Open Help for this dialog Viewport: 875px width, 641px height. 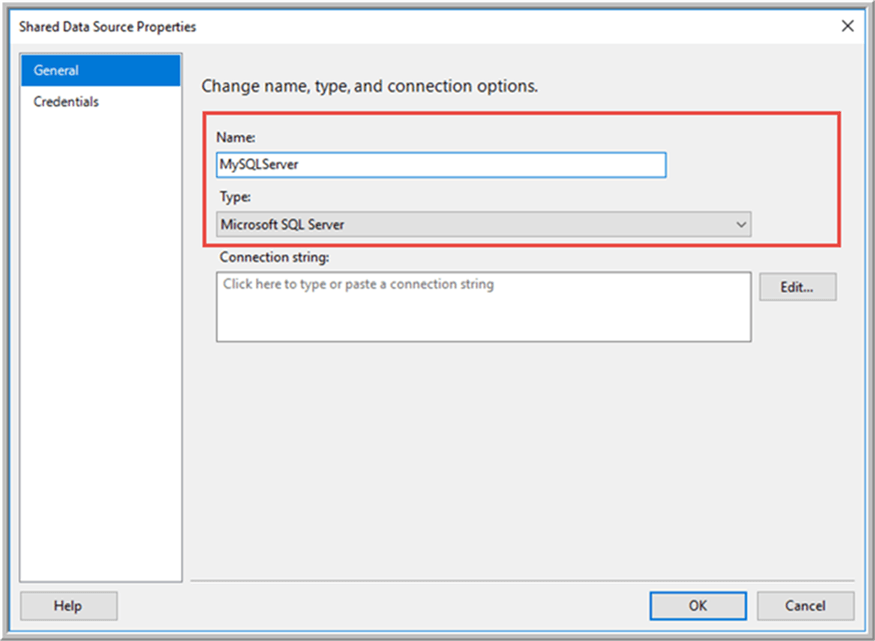[x=68, y=606]
